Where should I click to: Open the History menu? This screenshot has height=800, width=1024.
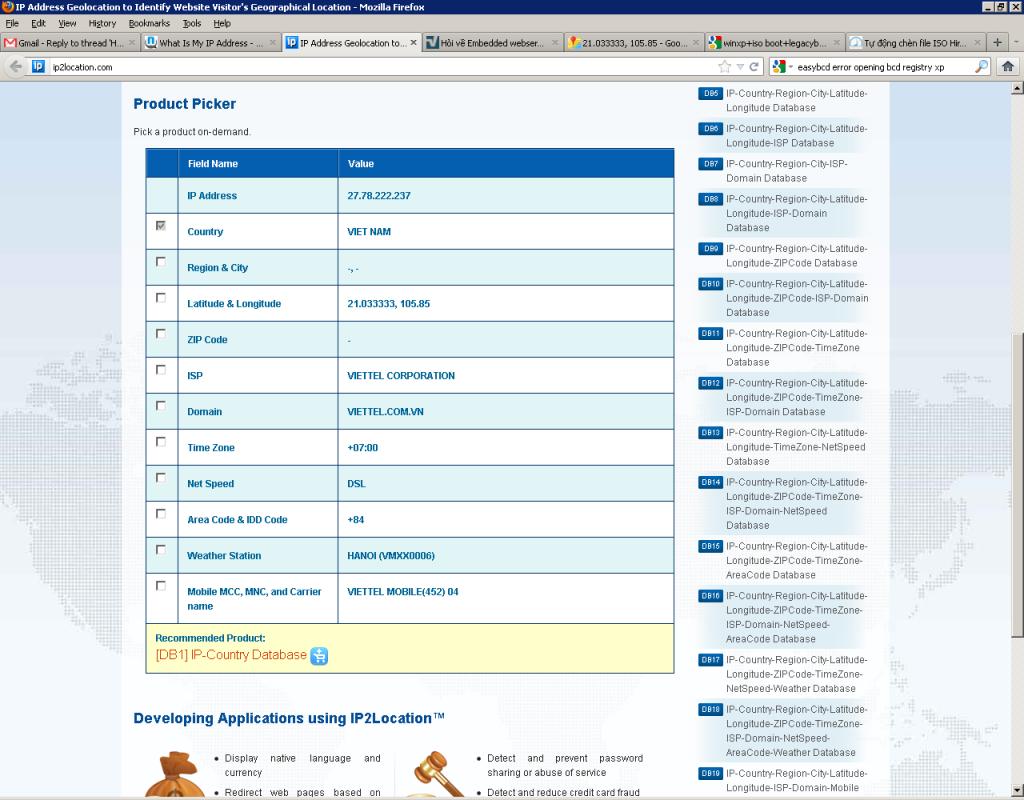[102, 24]
